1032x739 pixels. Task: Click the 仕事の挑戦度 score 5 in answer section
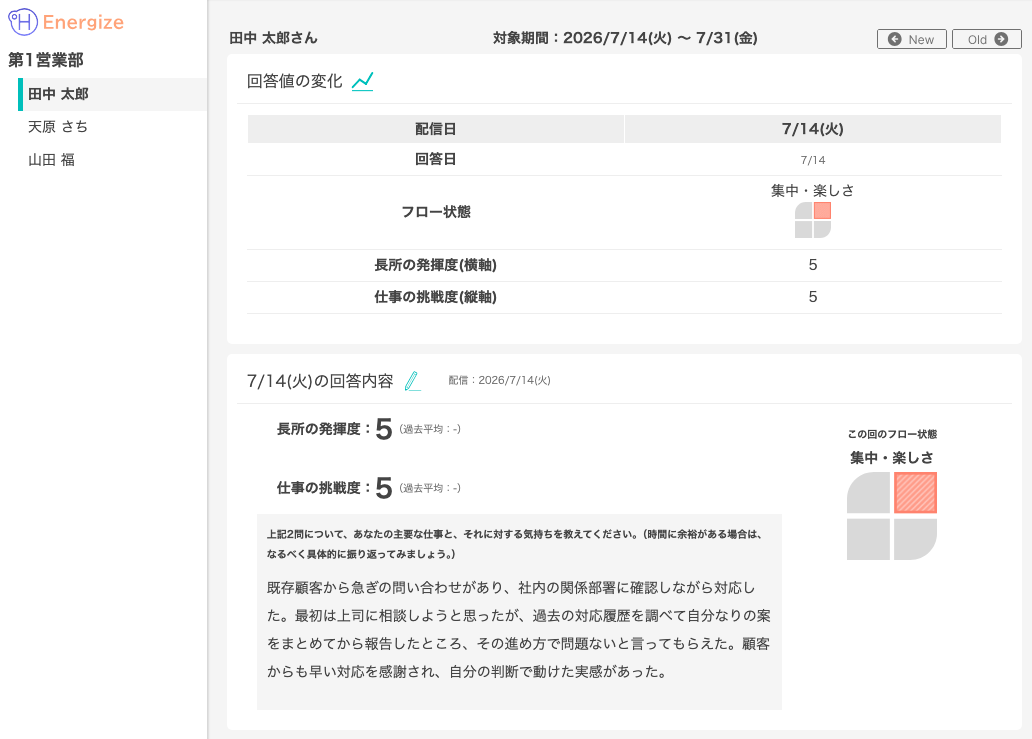pos(384,488)
